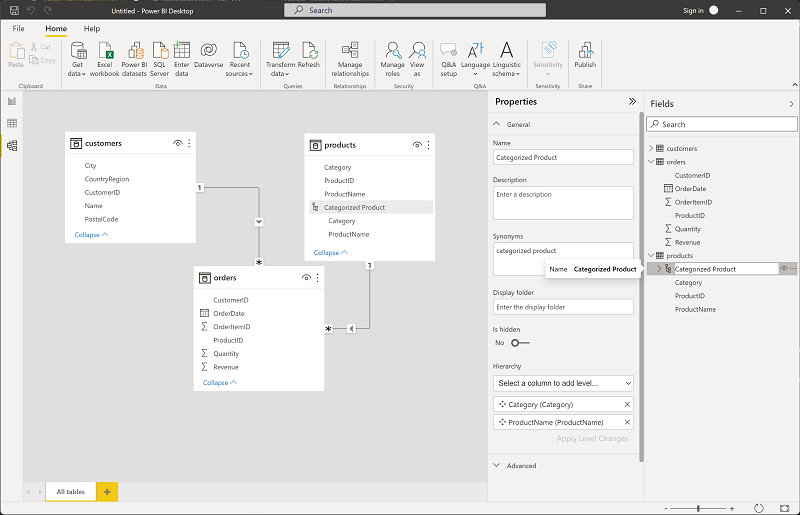The image size is (800, 515).
Task: Click the Display folder field
Action: coord(563,307)
